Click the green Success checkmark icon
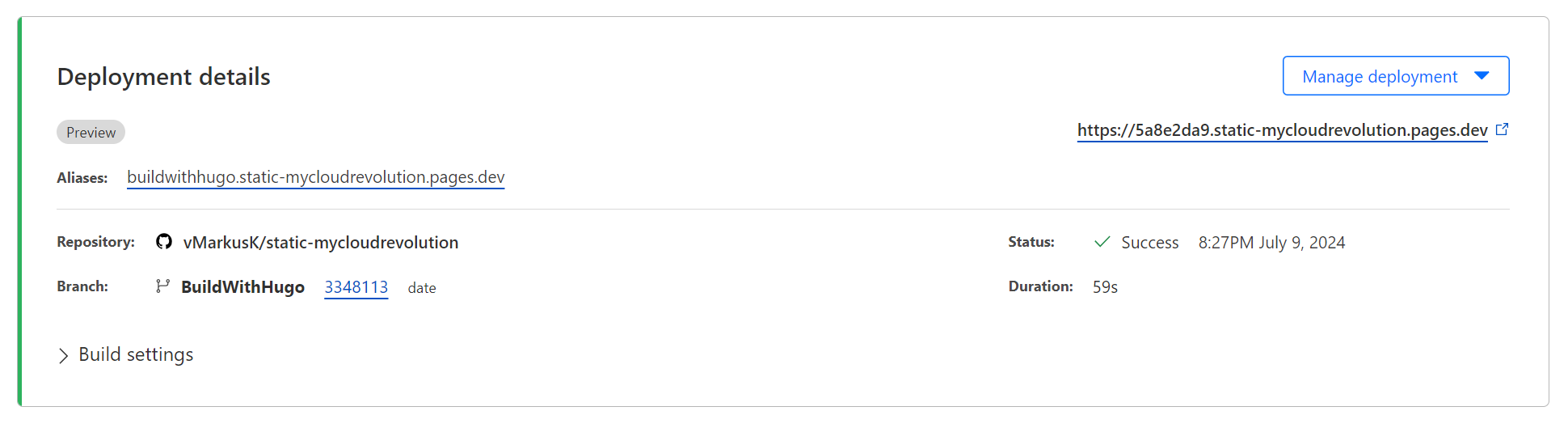 pyautogui.click(x=1102, y=242)
